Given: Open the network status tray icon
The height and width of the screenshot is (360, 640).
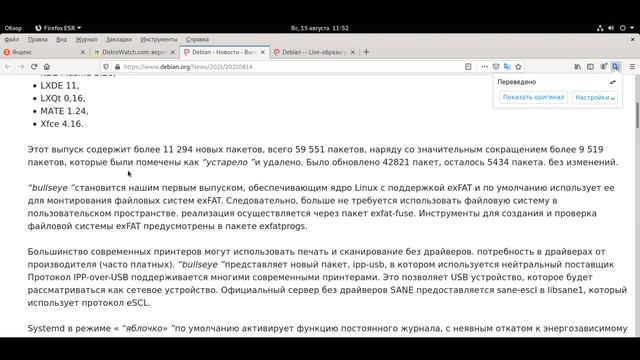Looking at the screenshot, I should tap(600, 28).
